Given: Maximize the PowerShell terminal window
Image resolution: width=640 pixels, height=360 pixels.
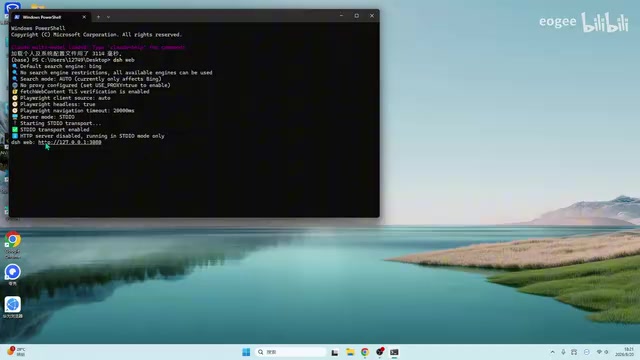Looking at the screenshot, I should (x=356, y=16).
